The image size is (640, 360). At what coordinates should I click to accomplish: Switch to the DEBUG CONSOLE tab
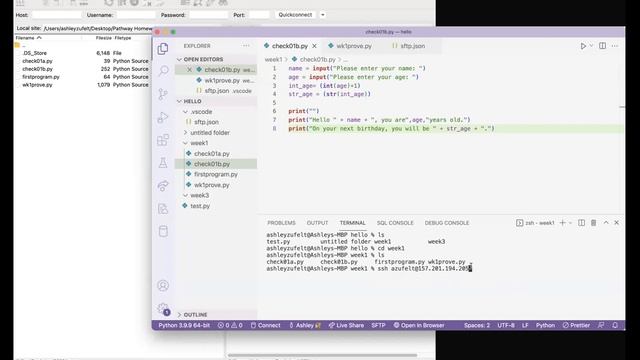(447, 223)
